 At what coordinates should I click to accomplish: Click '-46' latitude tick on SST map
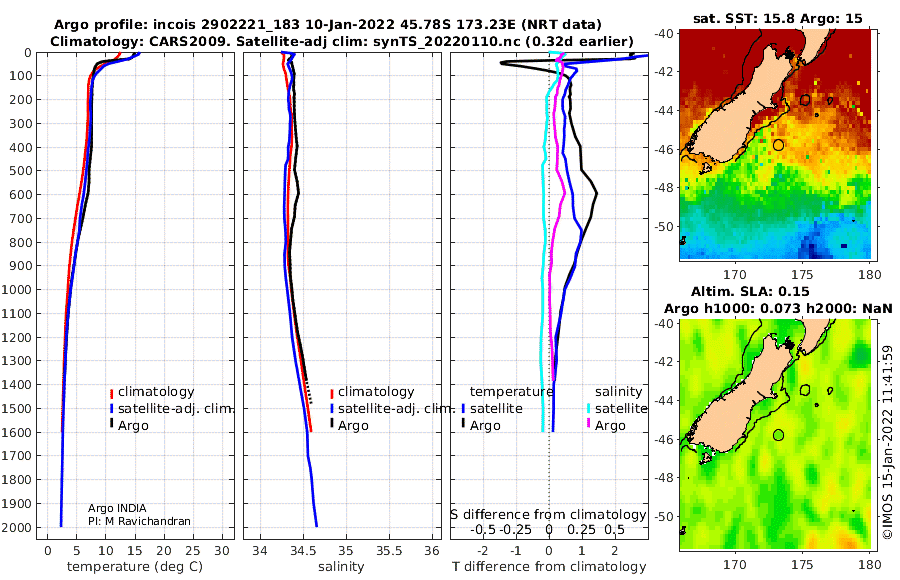click(x=664, y=149)
